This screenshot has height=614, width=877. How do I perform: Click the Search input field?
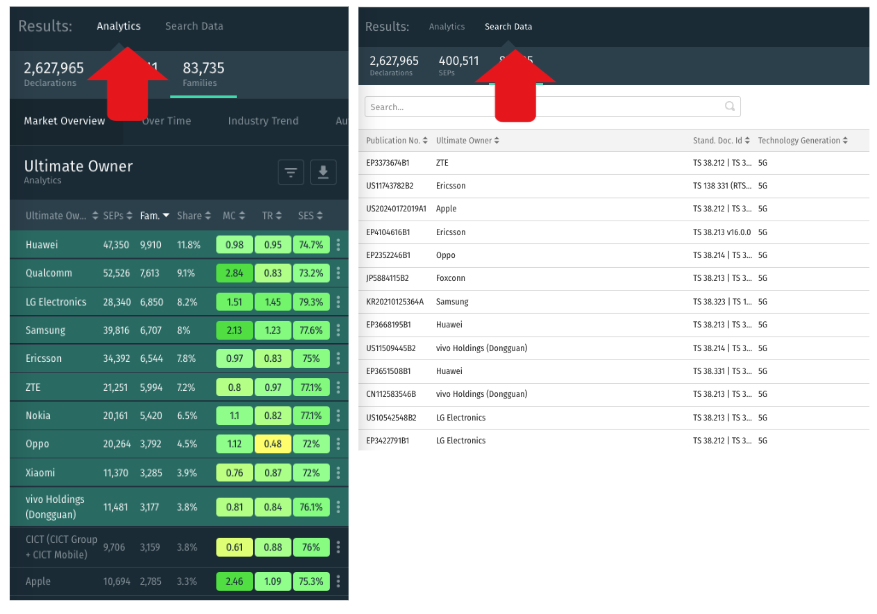coord(552,106)
